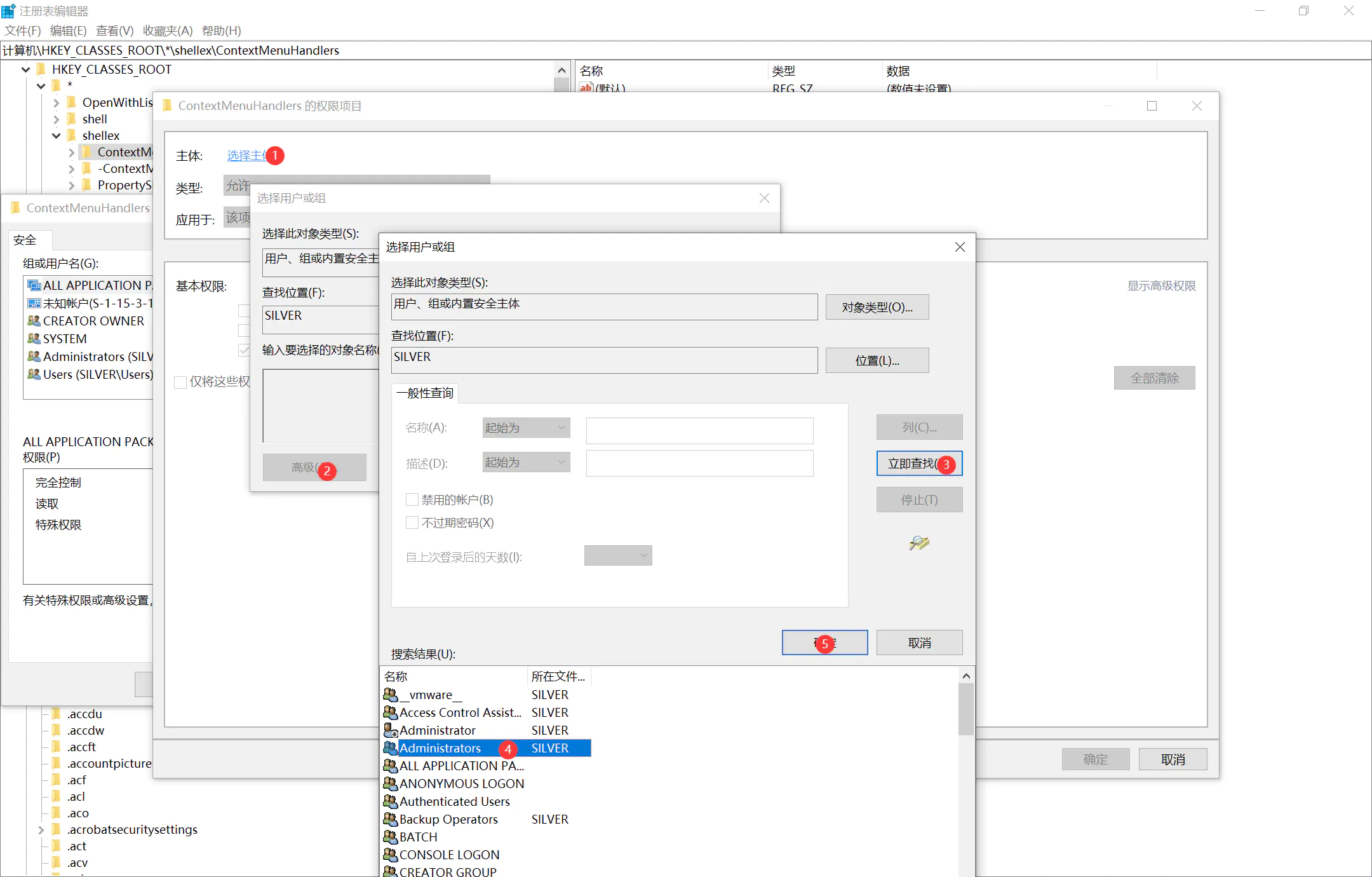Click SYSTEM group icon in security list

click(34, 339)
